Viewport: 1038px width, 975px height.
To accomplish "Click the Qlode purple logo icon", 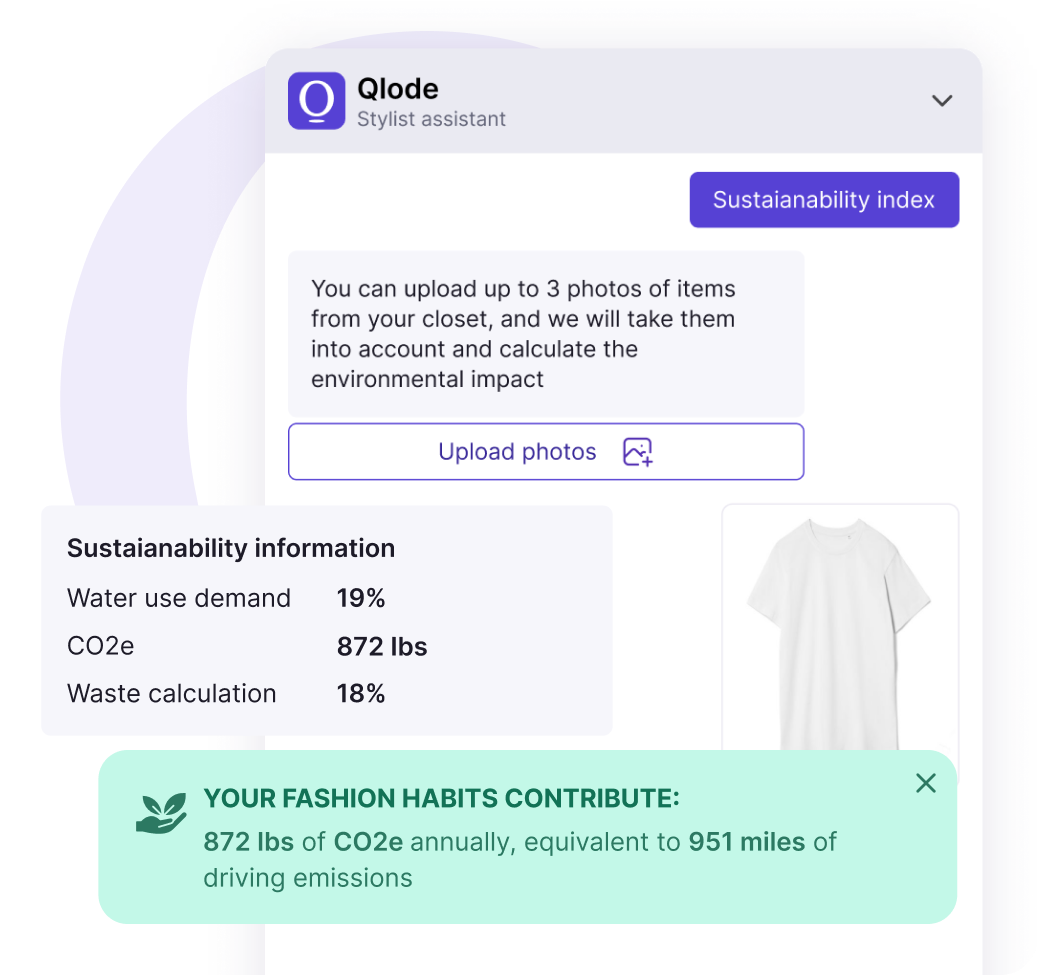I will click(x=316, y=101).
